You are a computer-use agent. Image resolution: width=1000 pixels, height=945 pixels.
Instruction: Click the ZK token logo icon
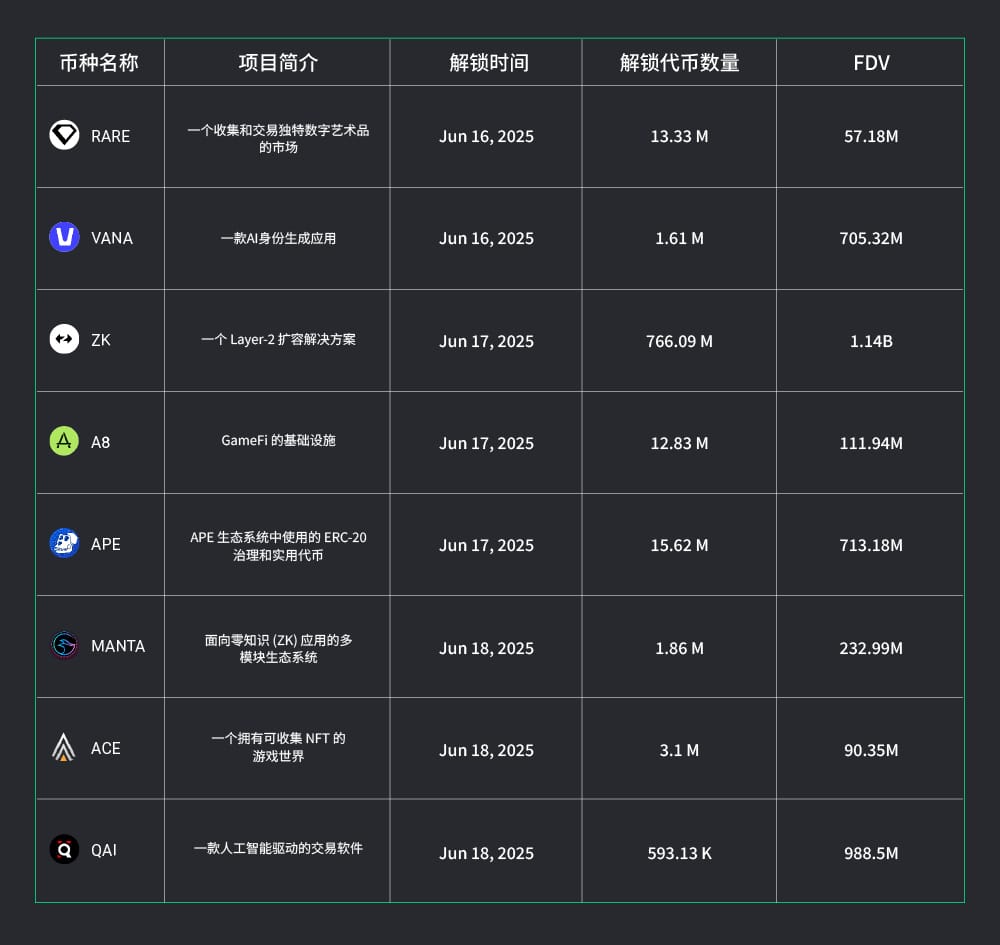pos(64,339)
